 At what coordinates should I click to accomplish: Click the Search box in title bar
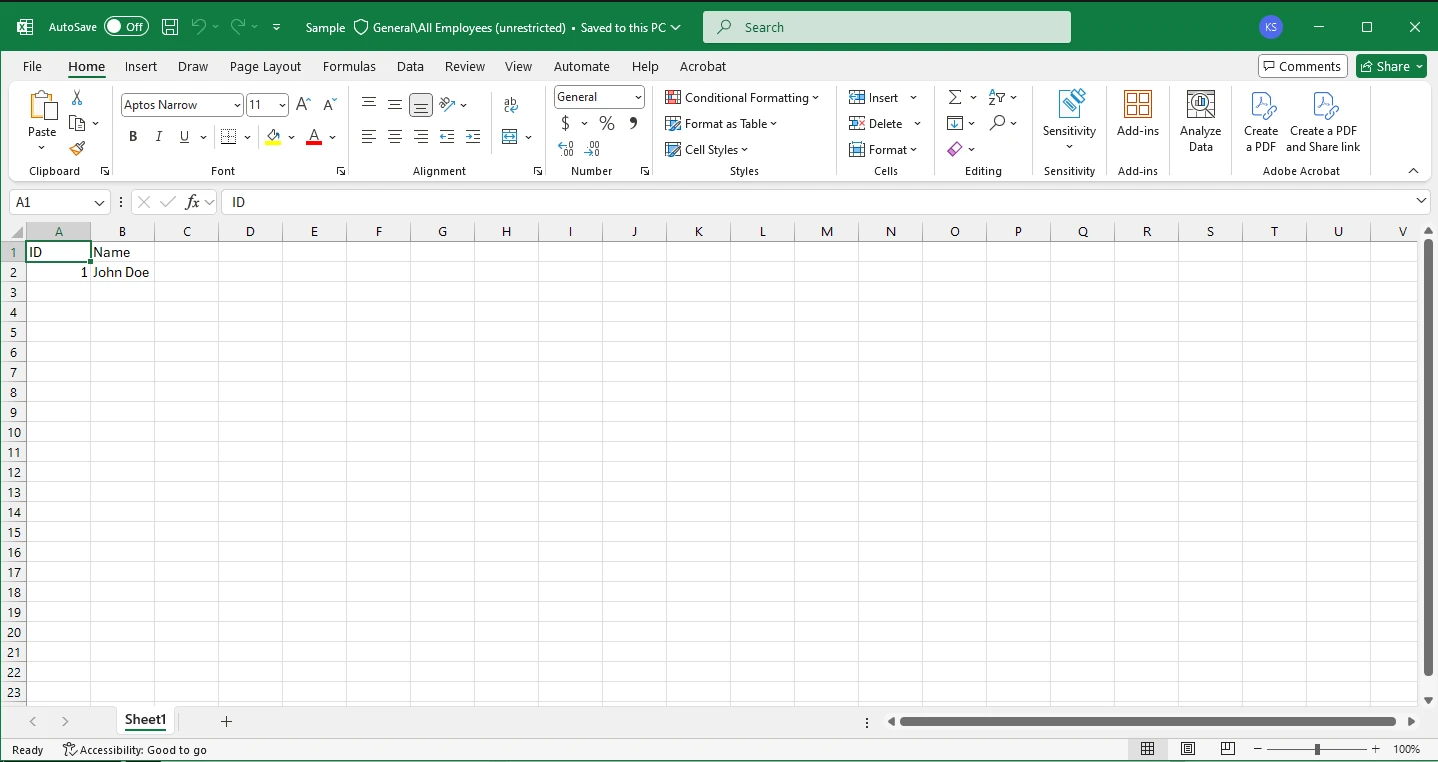pos(886,27)
